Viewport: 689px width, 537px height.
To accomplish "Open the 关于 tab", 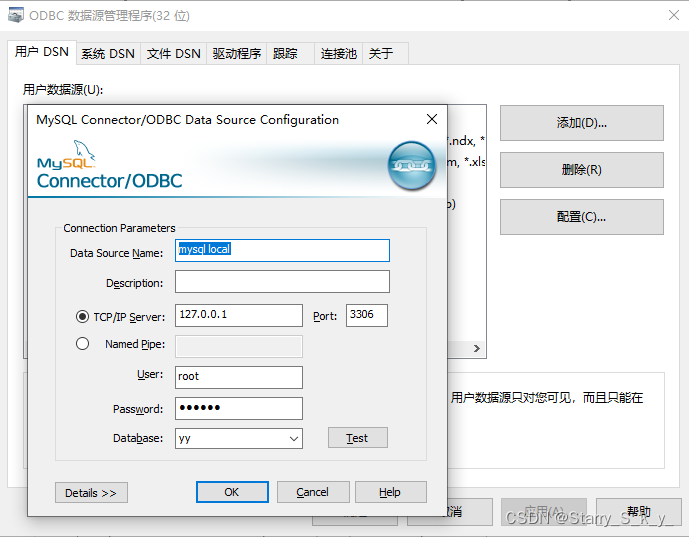I will point(385,54).
